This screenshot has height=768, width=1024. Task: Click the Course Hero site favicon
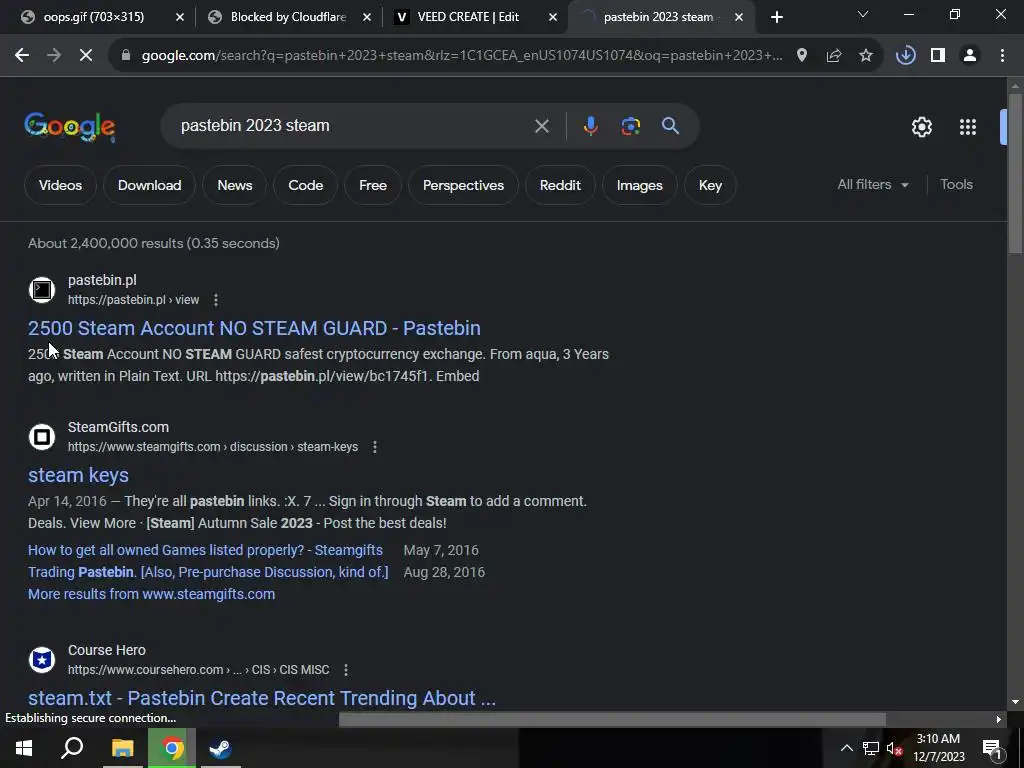42,660
